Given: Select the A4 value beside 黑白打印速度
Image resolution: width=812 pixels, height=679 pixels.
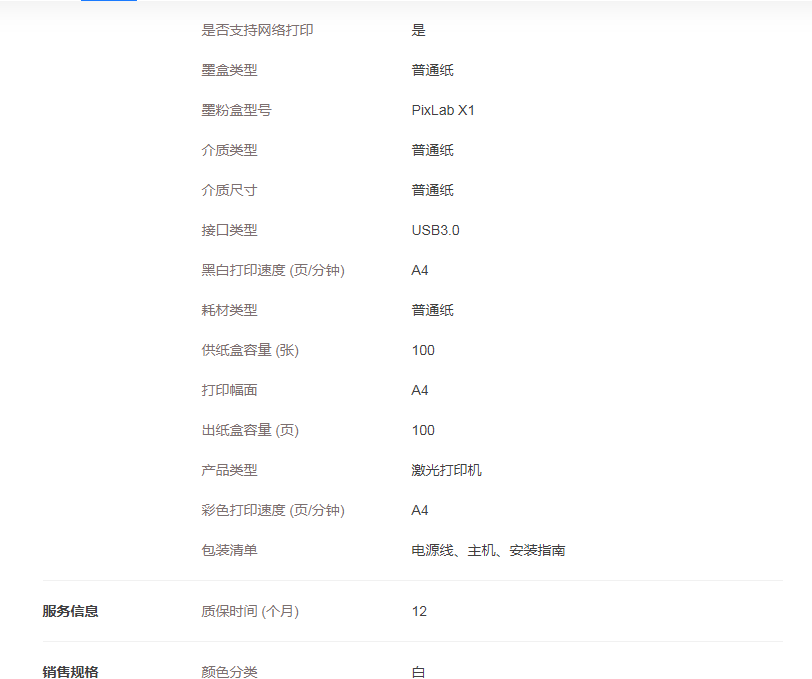Looking at the screenshot, I should (x=419, y=270).
